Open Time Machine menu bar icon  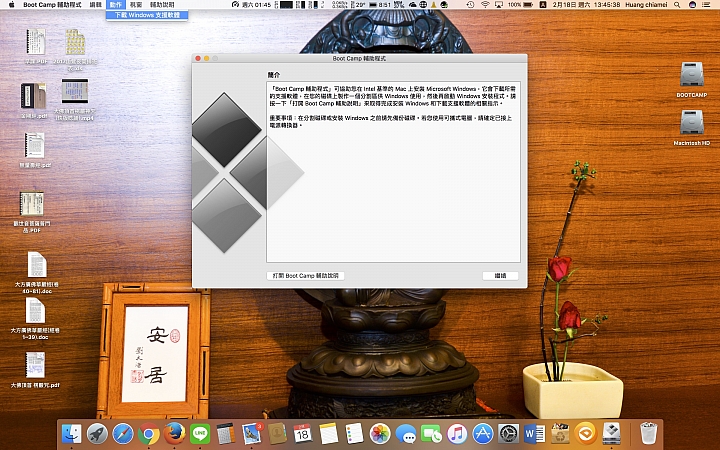click(471, 5)
